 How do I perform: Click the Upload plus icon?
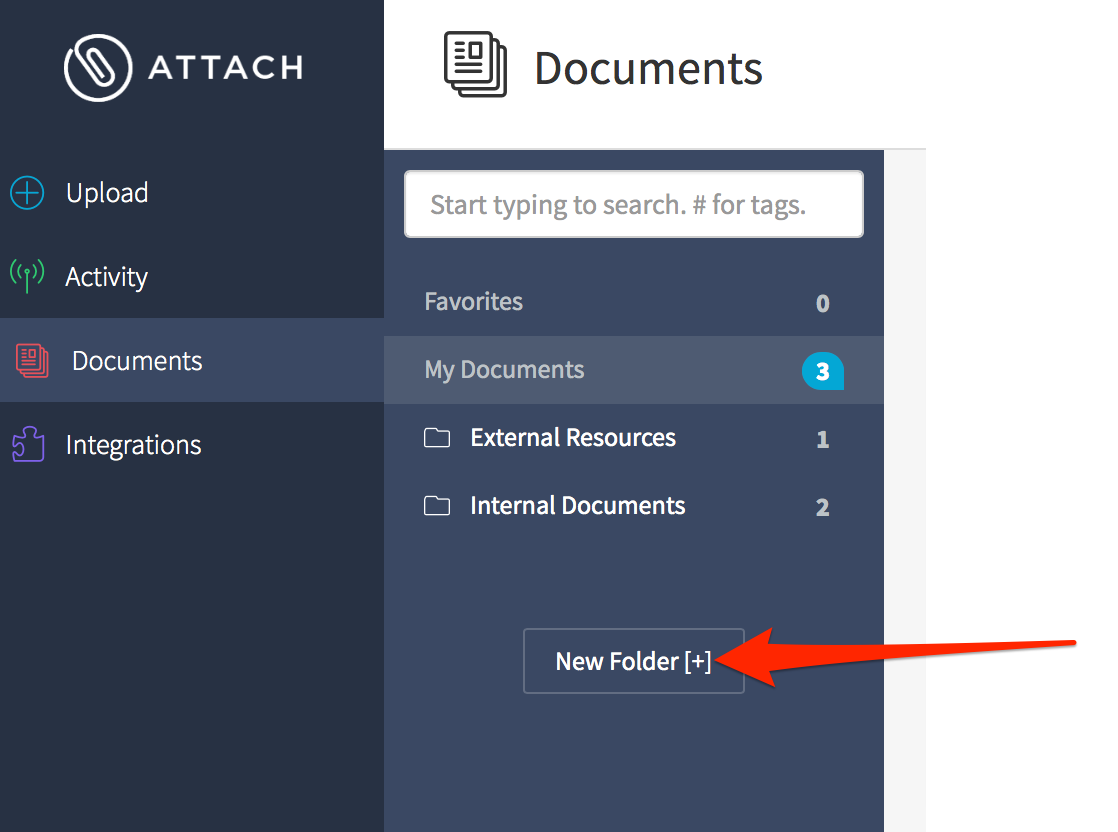(26, 192)
